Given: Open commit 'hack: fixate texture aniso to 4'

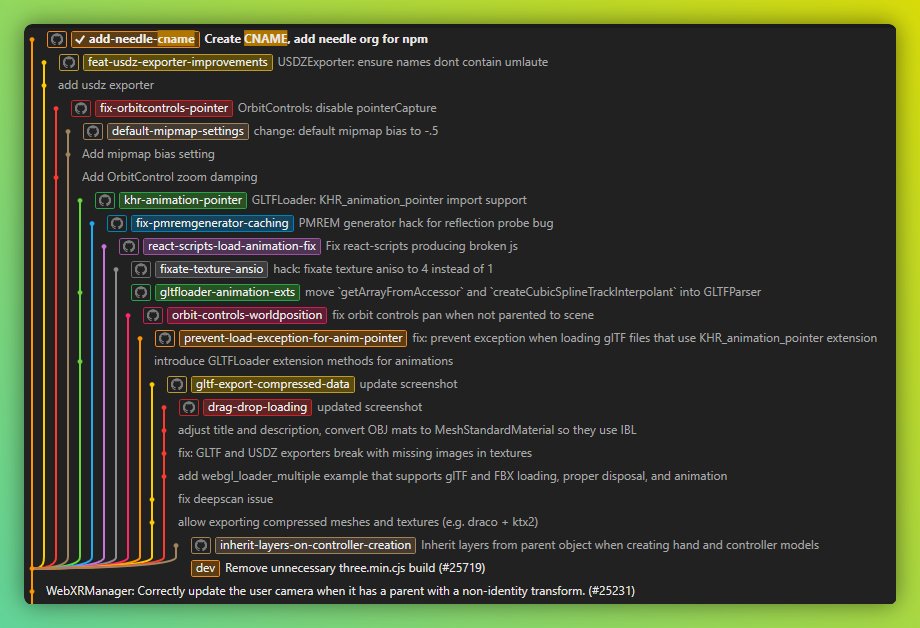Looking at the screenshot, I should [383, 269].
